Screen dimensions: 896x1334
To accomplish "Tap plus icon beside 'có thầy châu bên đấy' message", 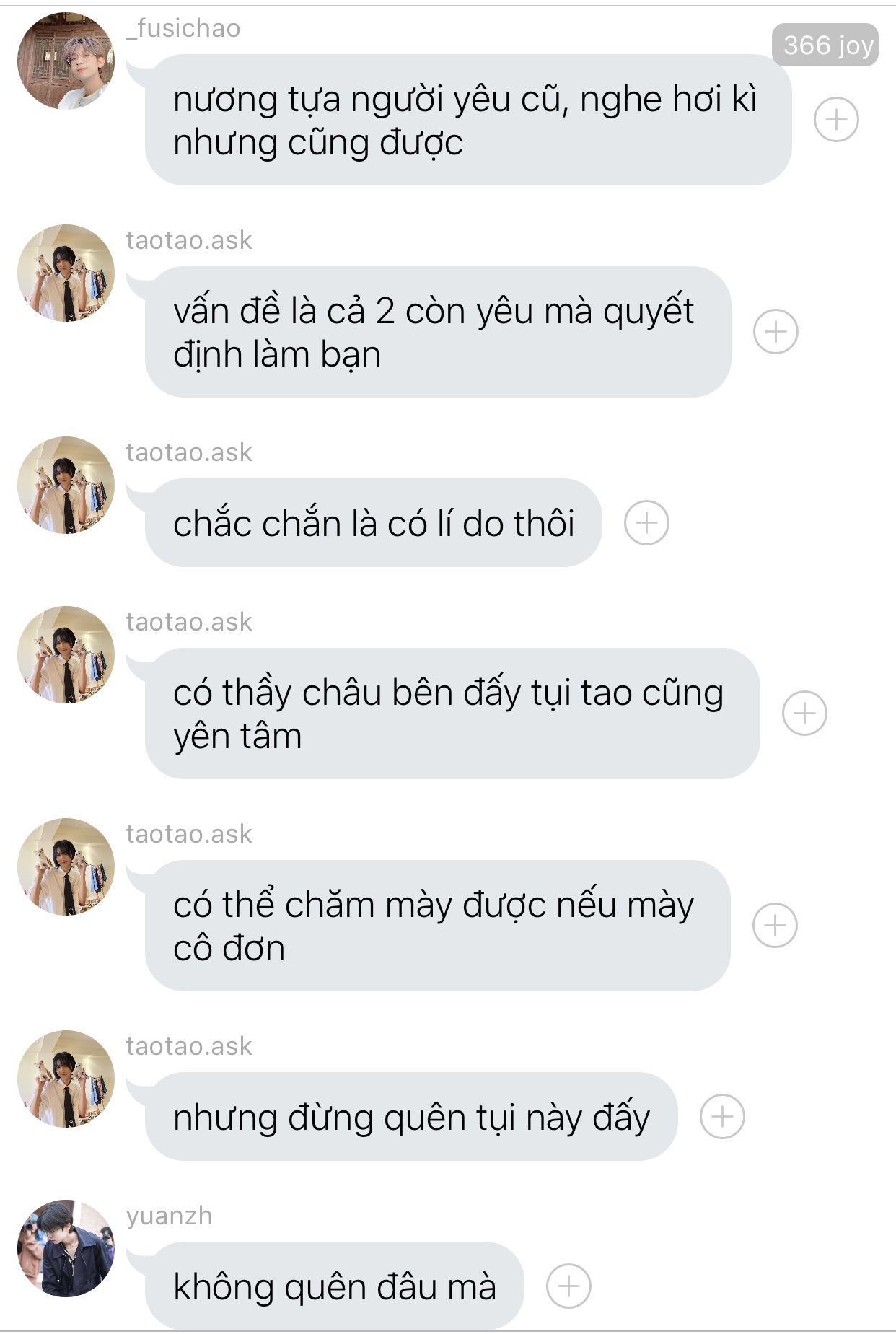I will pos(804,713).
